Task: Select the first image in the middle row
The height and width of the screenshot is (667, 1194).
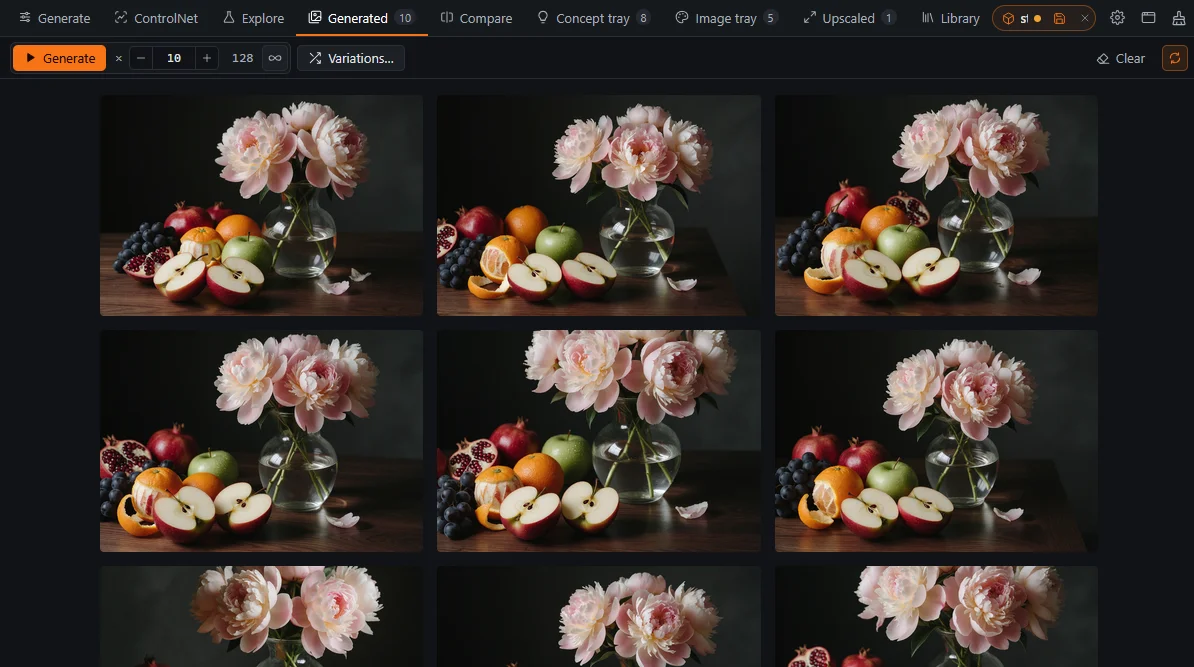Action: (x=261, y=441)
